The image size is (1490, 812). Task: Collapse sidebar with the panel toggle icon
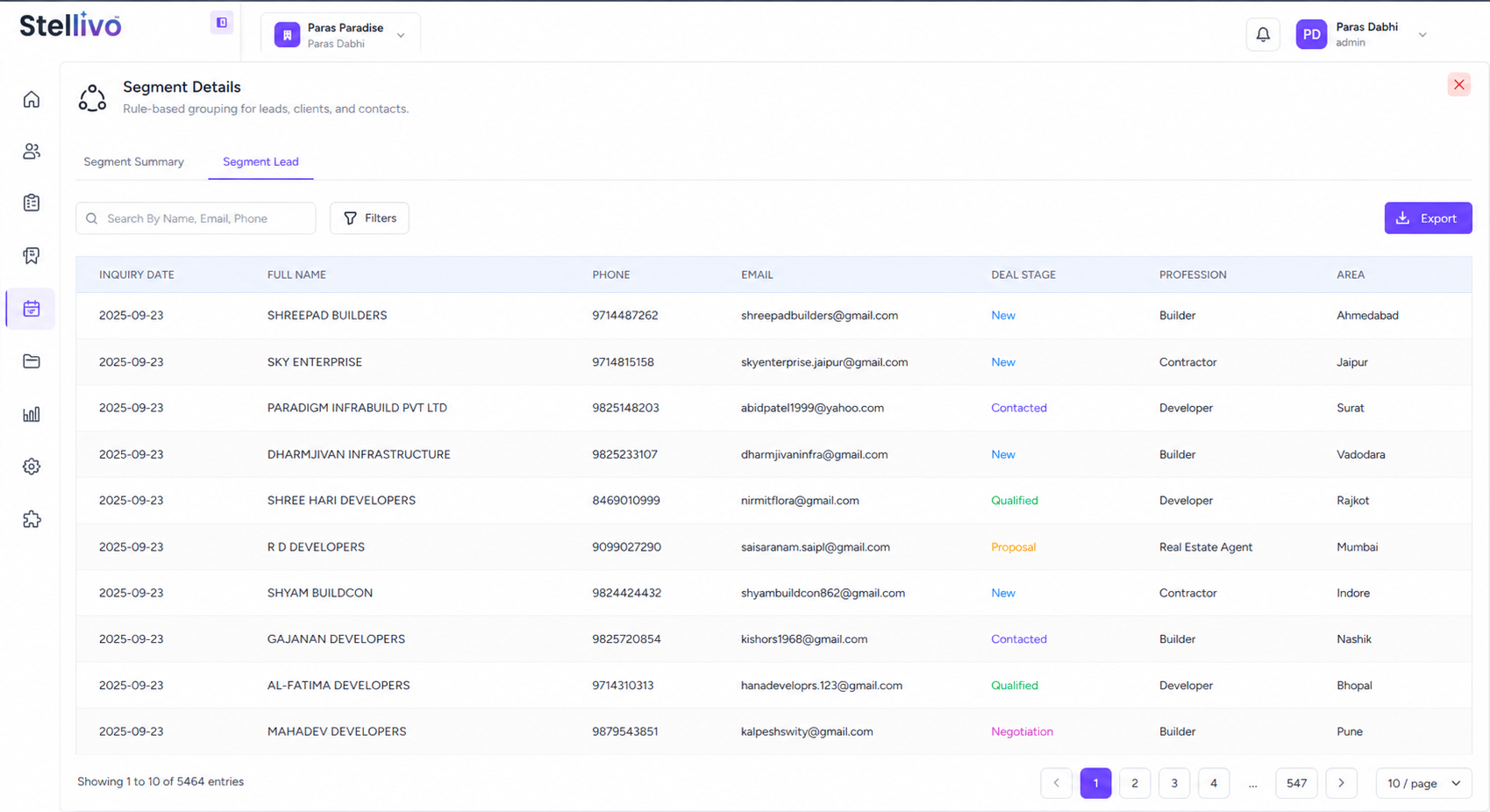tap(222, 23)
